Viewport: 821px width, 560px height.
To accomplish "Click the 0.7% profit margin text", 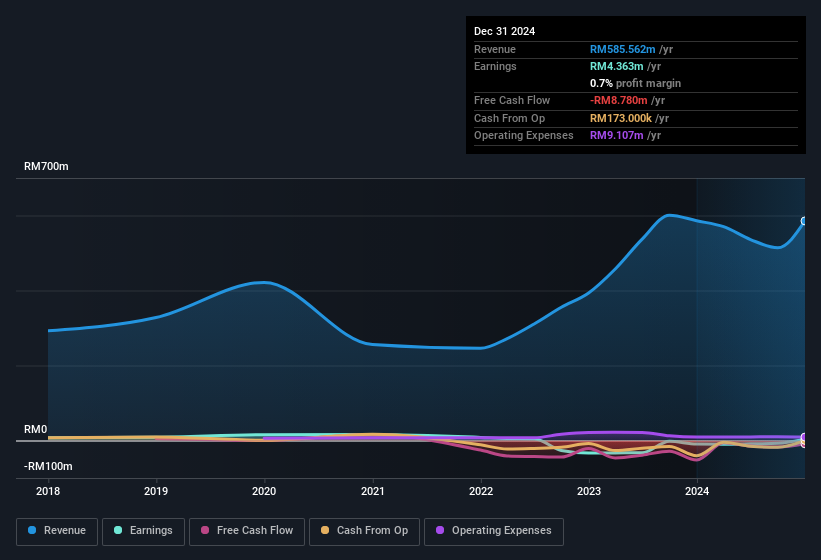I will click(635, 83).
